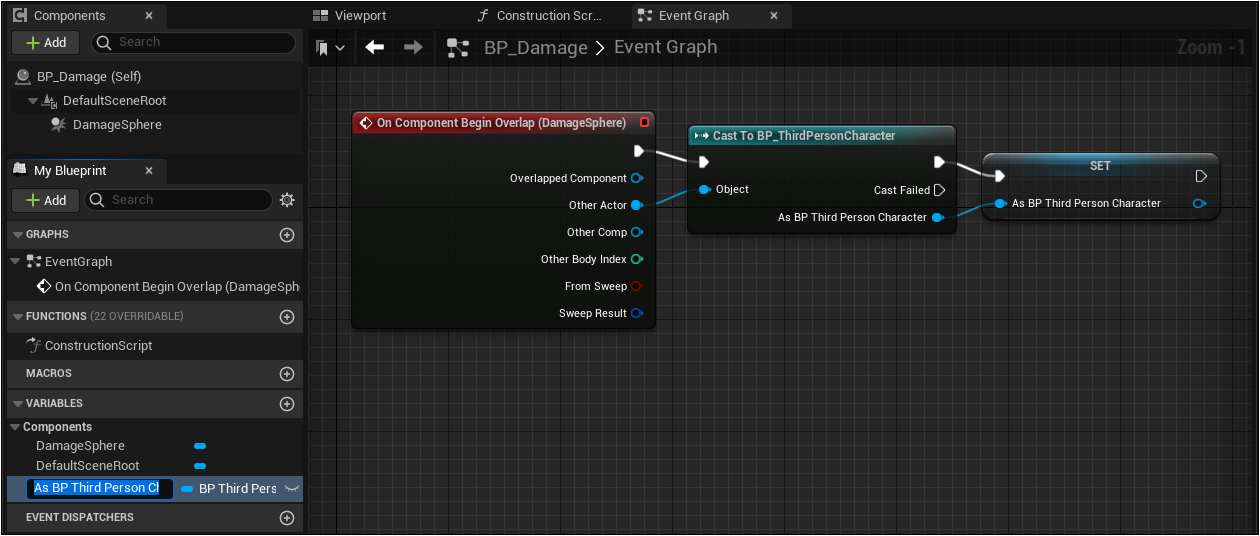Click the DamageSphere variable type color pill
Screen dimensions: 1260x536
pos(200,446)
